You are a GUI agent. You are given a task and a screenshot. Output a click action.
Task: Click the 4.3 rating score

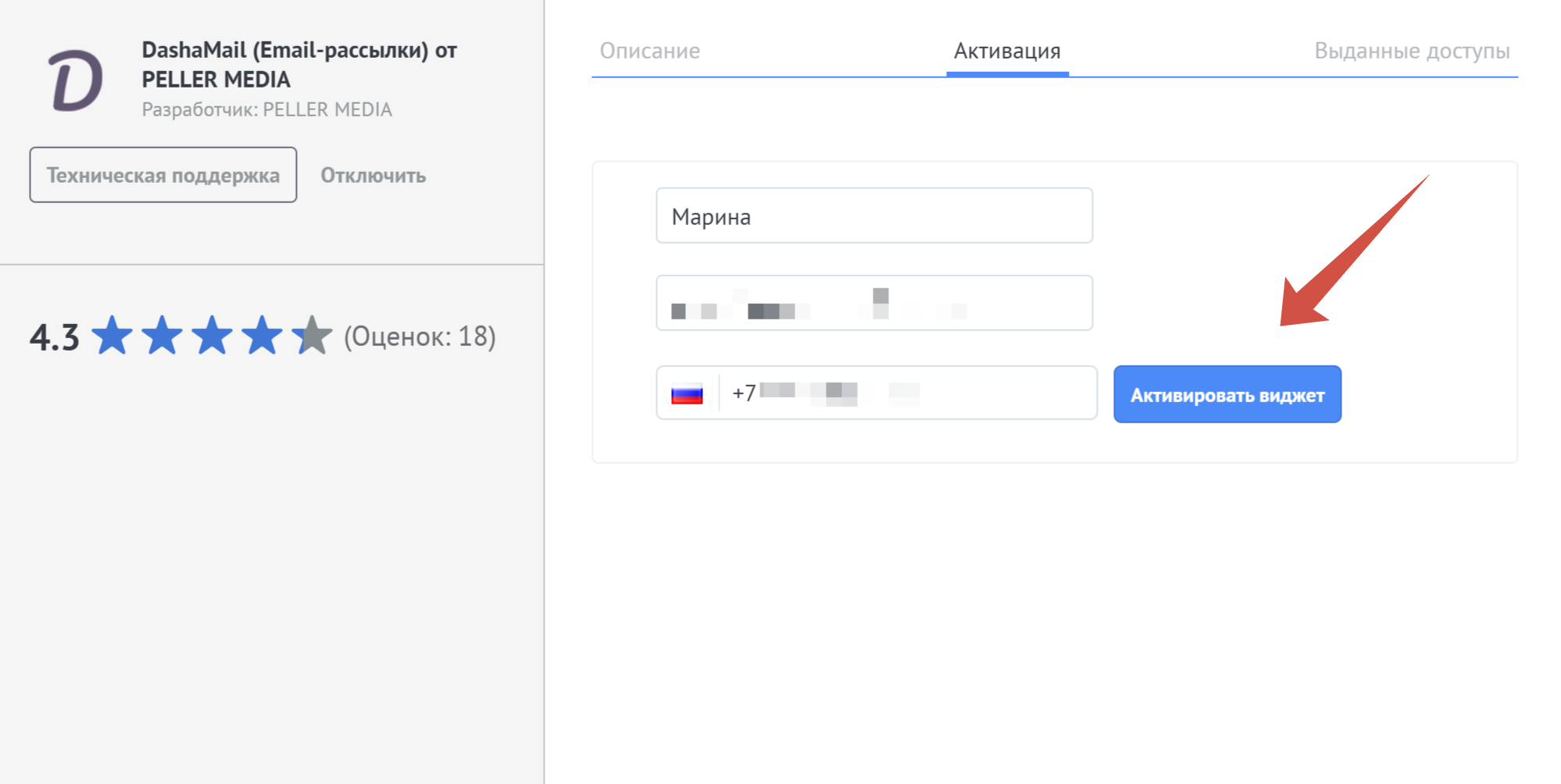pos(55,337)
